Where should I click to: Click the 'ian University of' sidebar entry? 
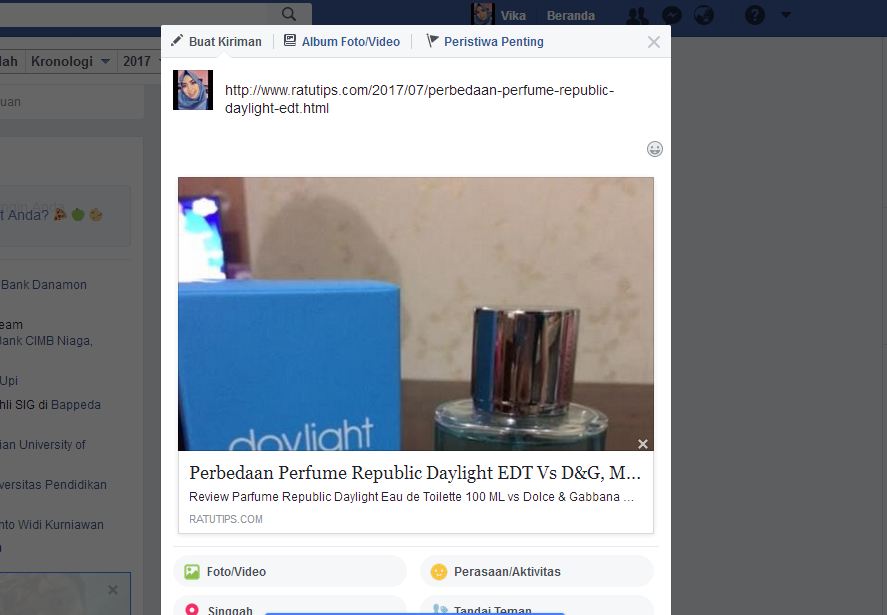pyautogui.click(x=42, y=445)
